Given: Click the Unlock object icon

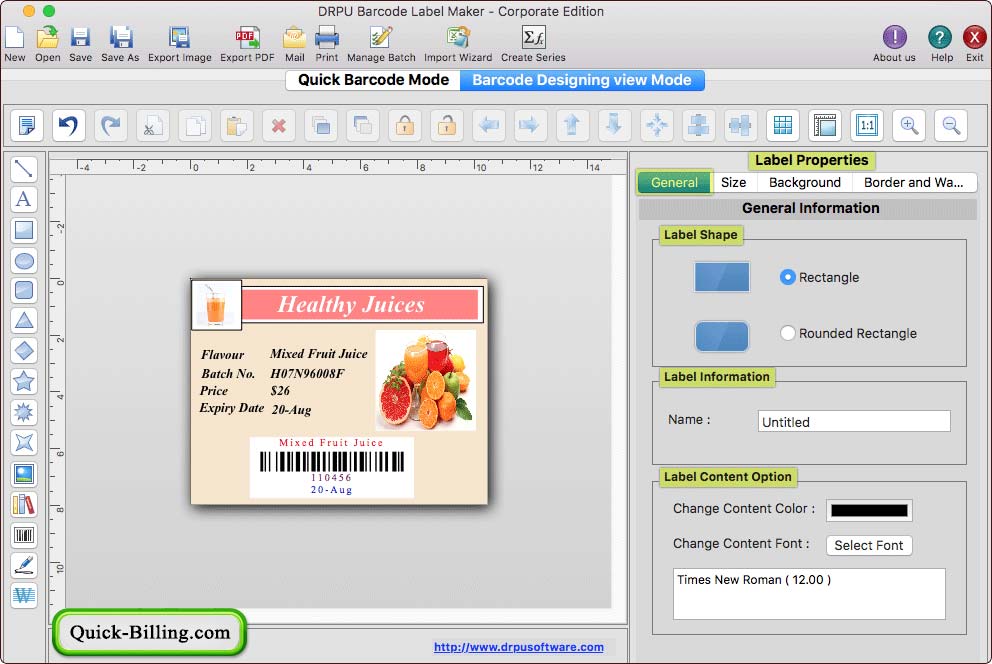Looking at the screenshot, I should (x=447, y=125).
